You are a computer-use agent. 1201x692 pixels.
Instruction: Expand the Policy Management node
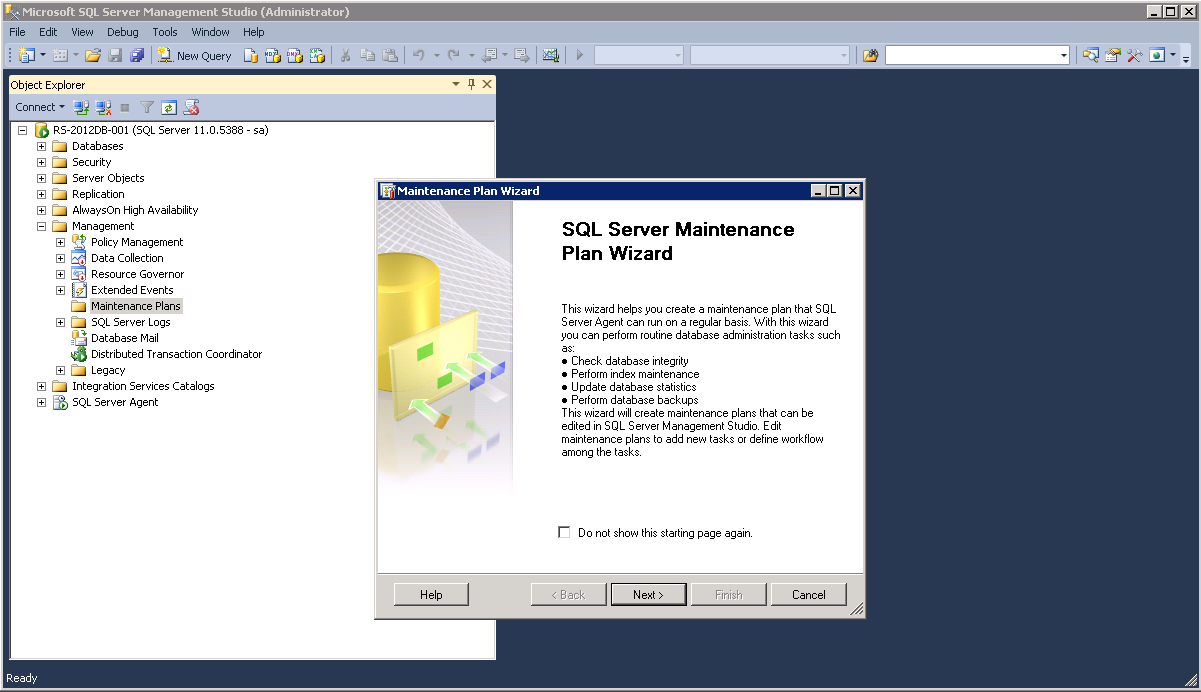[x=61, y=242]
